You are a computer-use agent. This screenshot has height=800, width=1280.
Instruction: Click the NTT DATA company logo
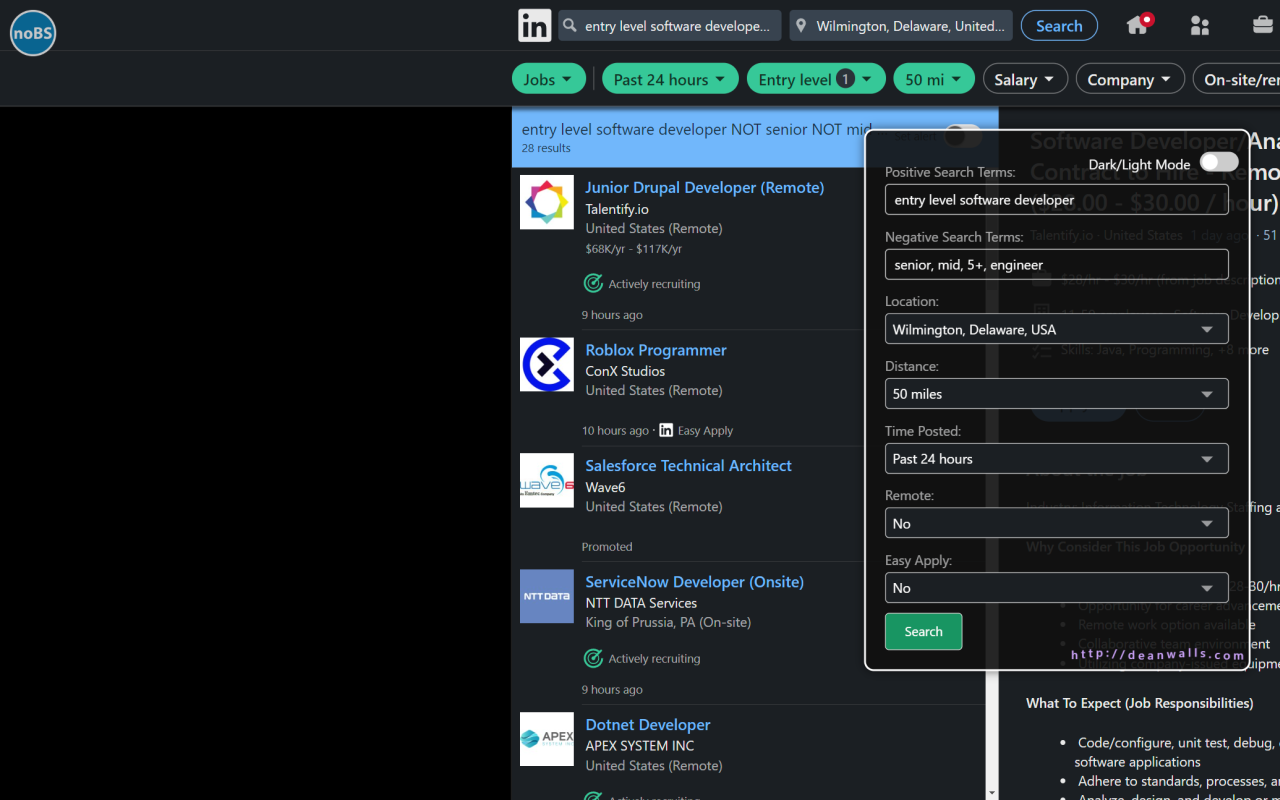547,596
